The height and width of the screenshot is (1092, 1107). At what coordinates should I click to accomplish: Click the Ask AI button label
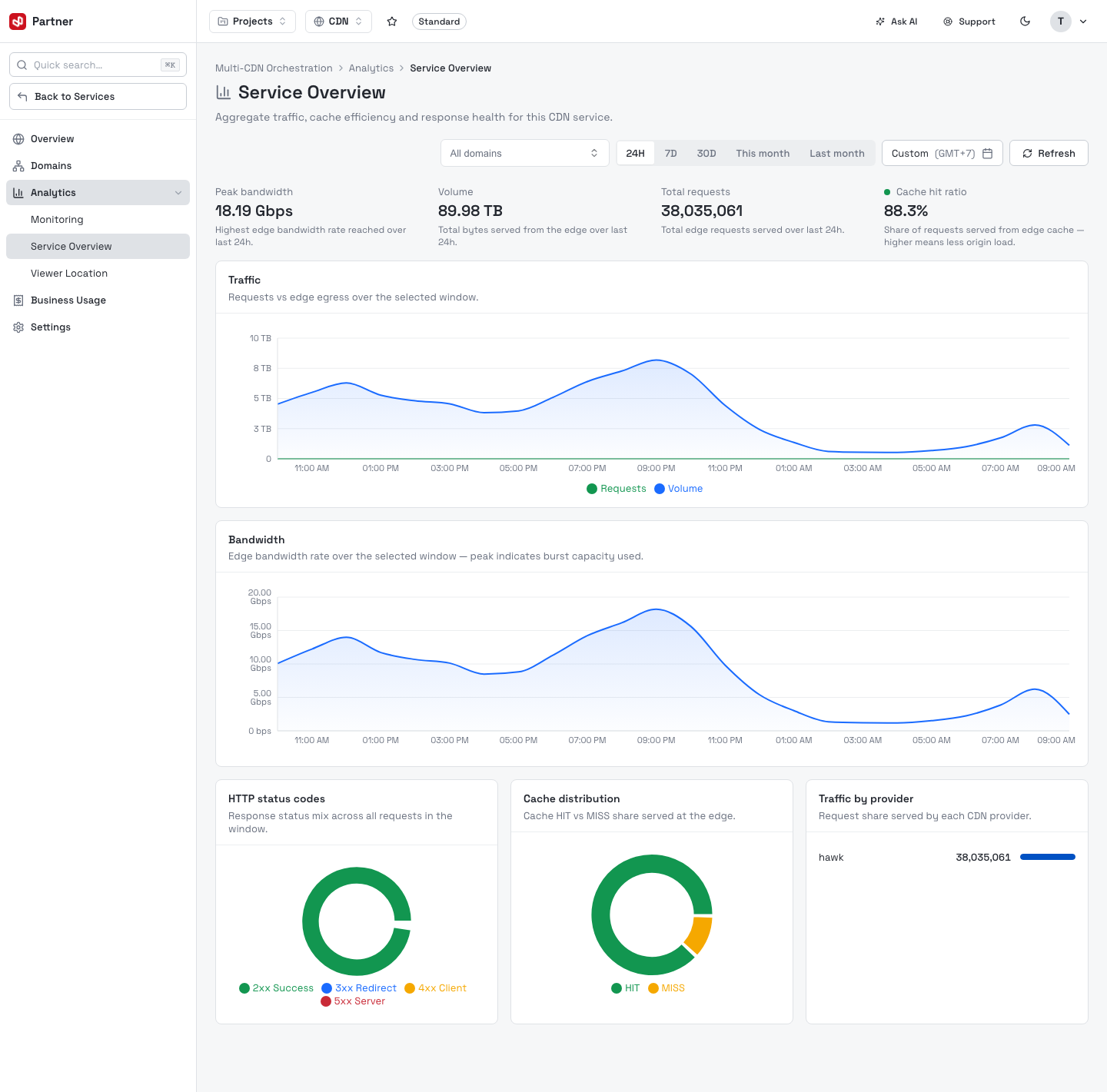(904, 22)
